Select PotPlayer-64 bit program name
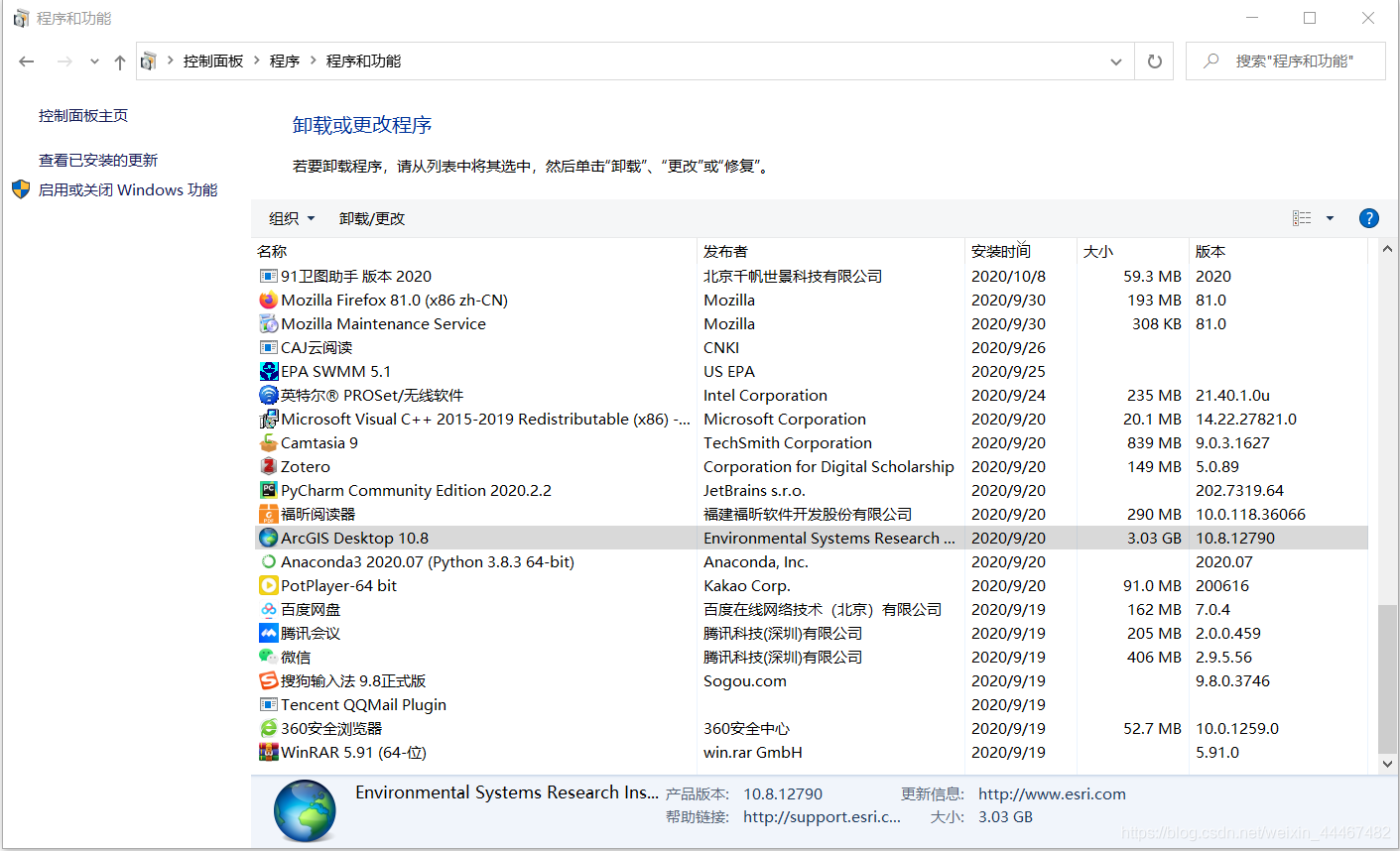1400x851 pixels. [x=338, y=585]
